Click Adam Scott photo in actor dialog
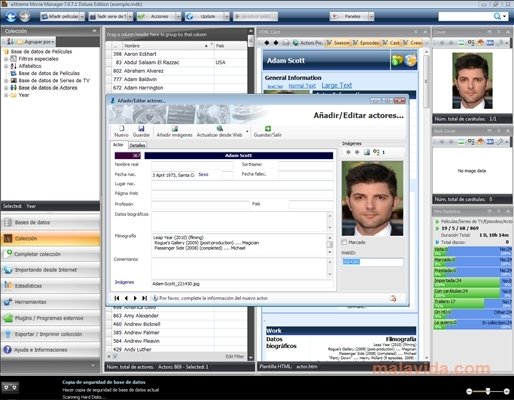 coord(372,198)
